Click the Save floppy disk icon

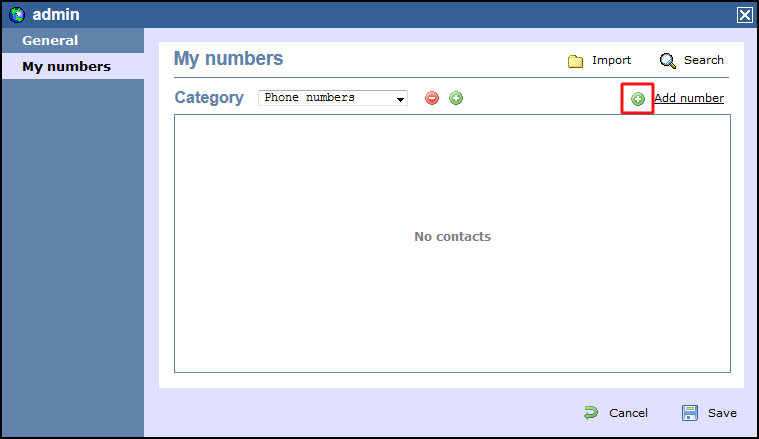click(x=690, y=412)
